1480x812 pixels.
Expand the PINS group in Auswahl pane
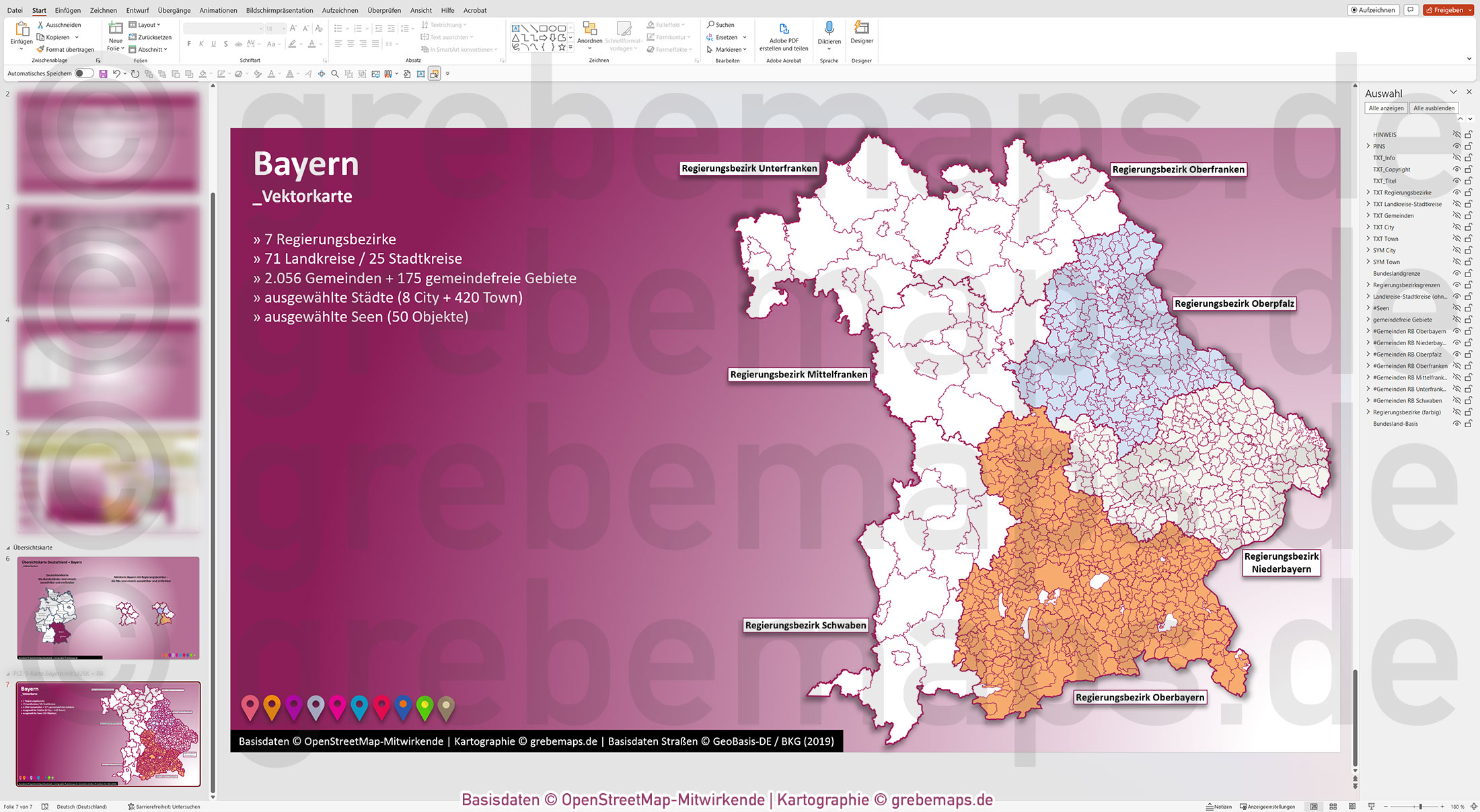[x=1368, y=146]
